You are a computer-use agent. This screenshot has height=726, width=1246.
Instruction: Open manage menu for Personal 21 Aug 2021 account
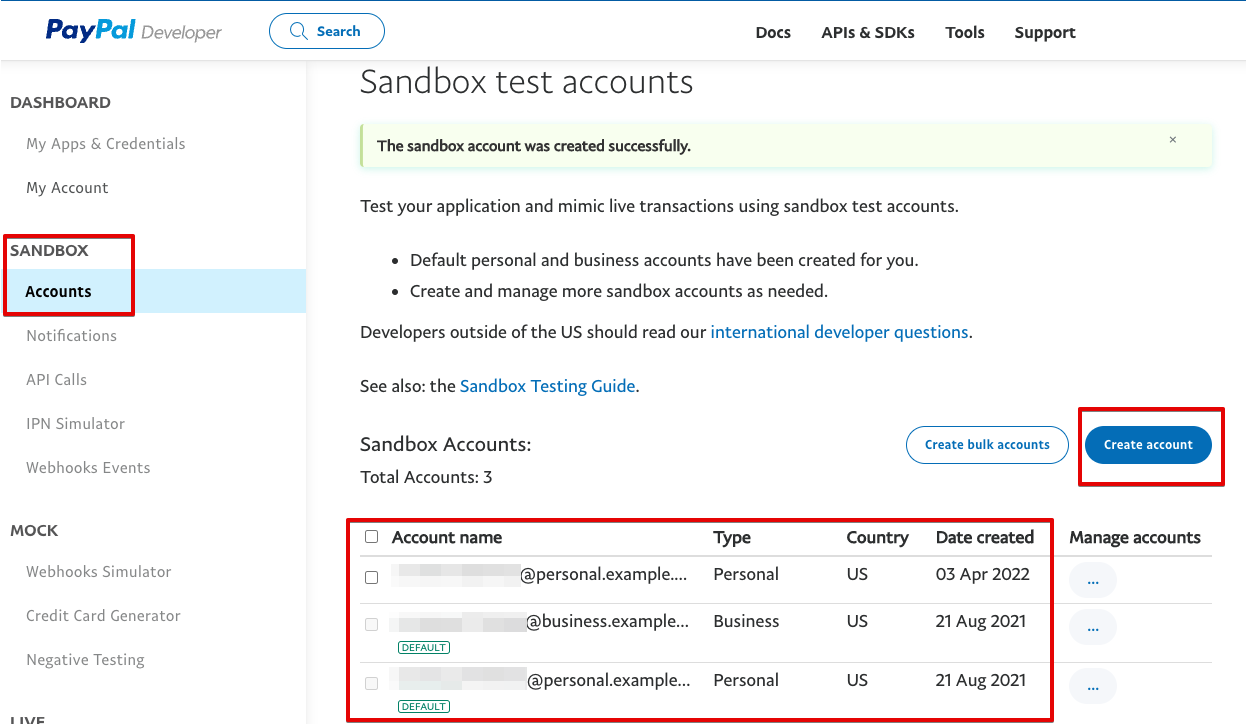click(x=1093, y=687)
